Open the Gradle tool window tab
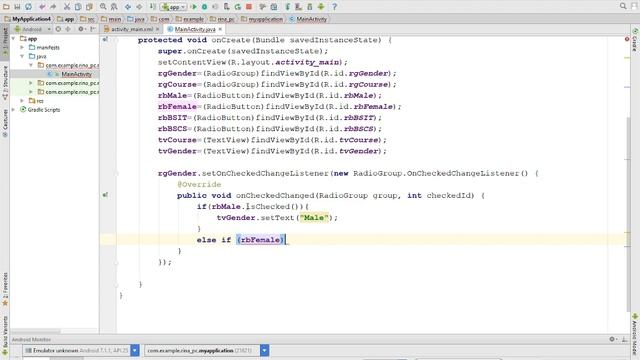Screen dimensions: 640x360 pyautogui.click(x=635, y=40)
